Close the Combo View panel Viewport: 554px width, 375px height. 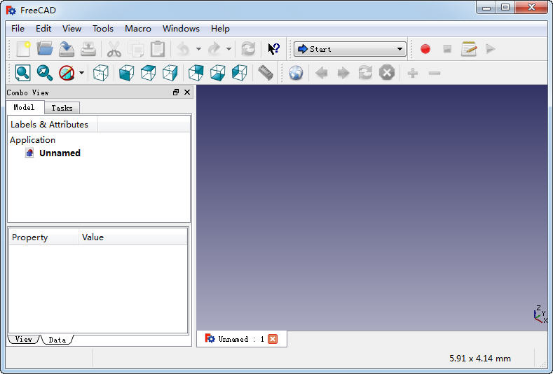point(187,92)
